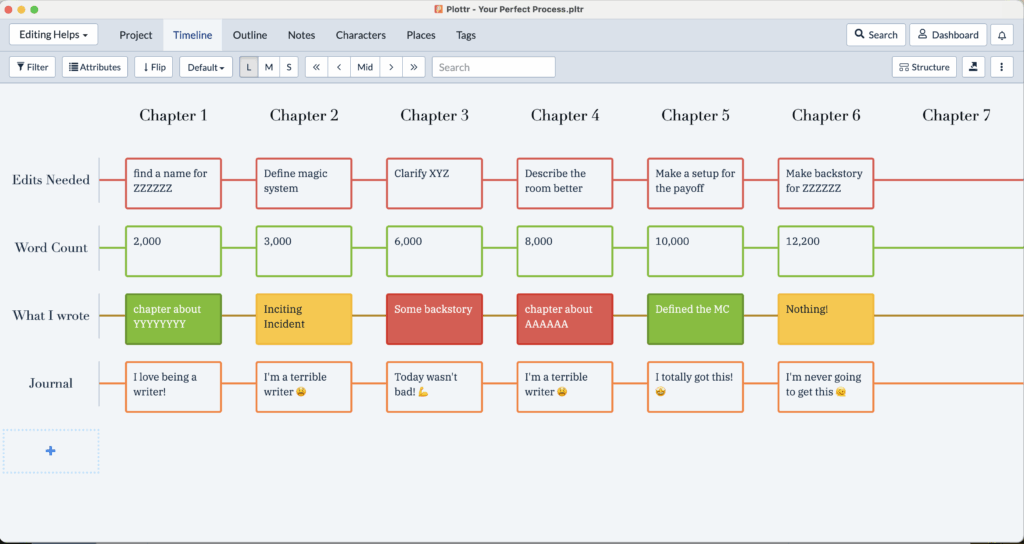Open the Tags tab
1024x544 pixels.
pyautogui.click(x=466, y=35)
